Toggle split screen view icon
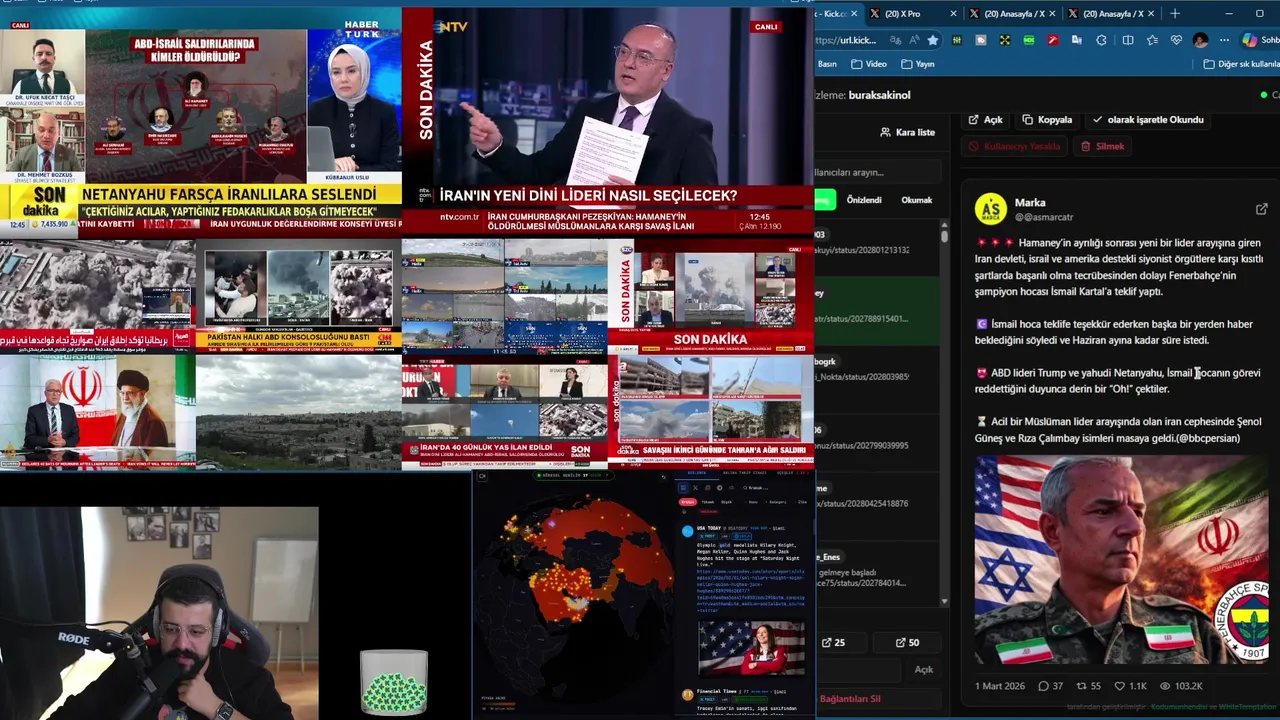This screenshot has height=720, width=1280. 1128,40
